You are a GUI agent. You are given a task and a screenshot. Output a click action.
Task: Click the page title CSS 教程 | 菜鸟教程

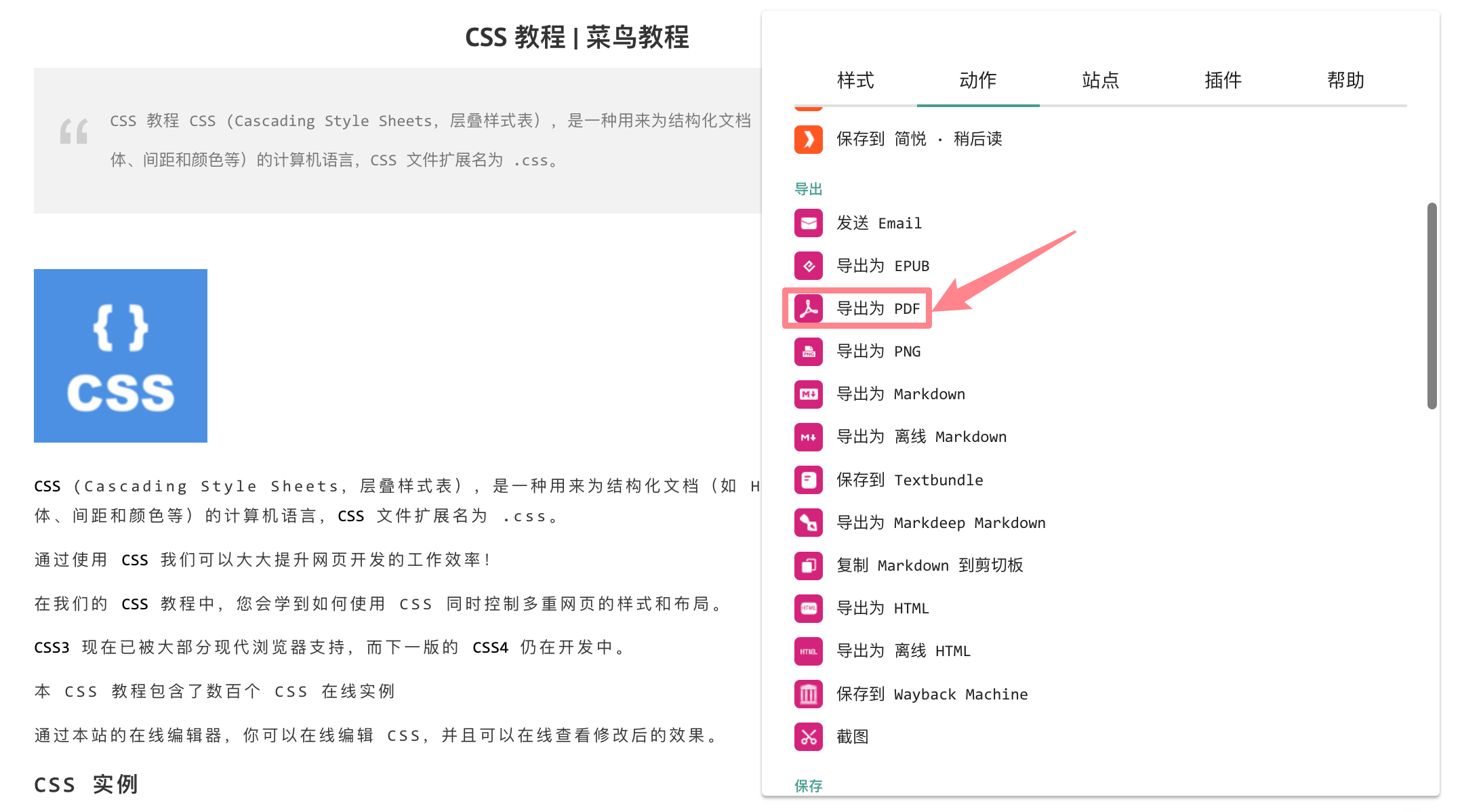tap(577, 37)
